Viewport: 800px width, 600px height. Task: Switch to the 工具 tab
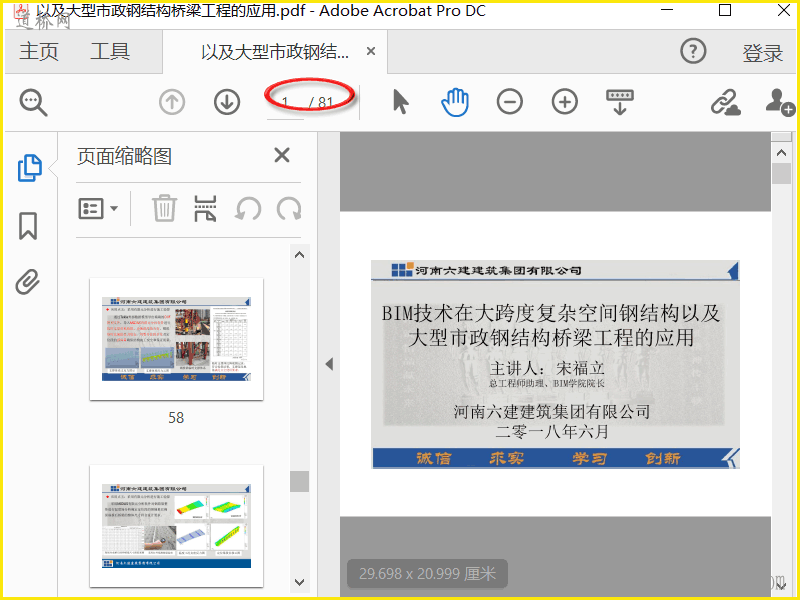click(x=110, y=52)
